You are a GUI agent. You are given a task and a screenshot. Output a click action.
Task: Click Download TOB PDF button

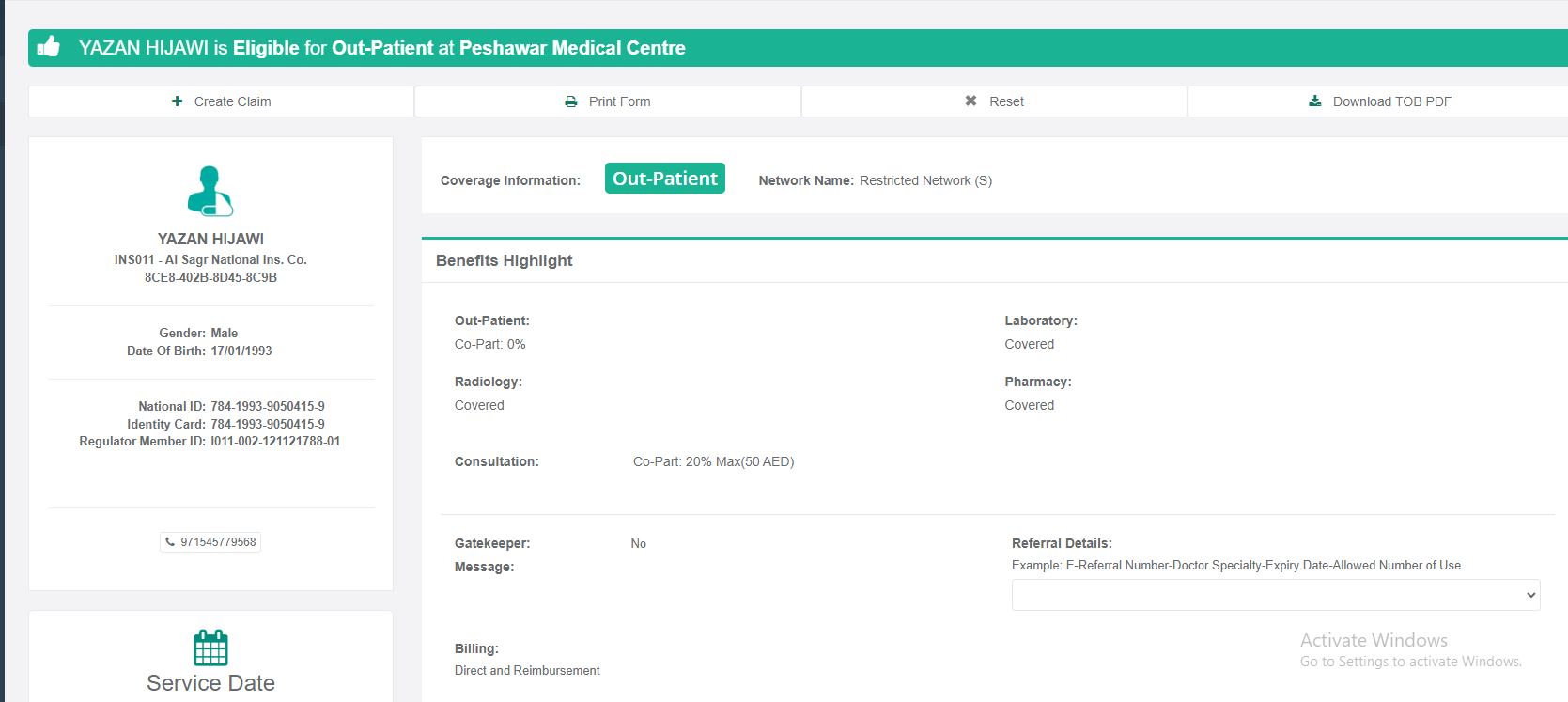coord(1379,101)
